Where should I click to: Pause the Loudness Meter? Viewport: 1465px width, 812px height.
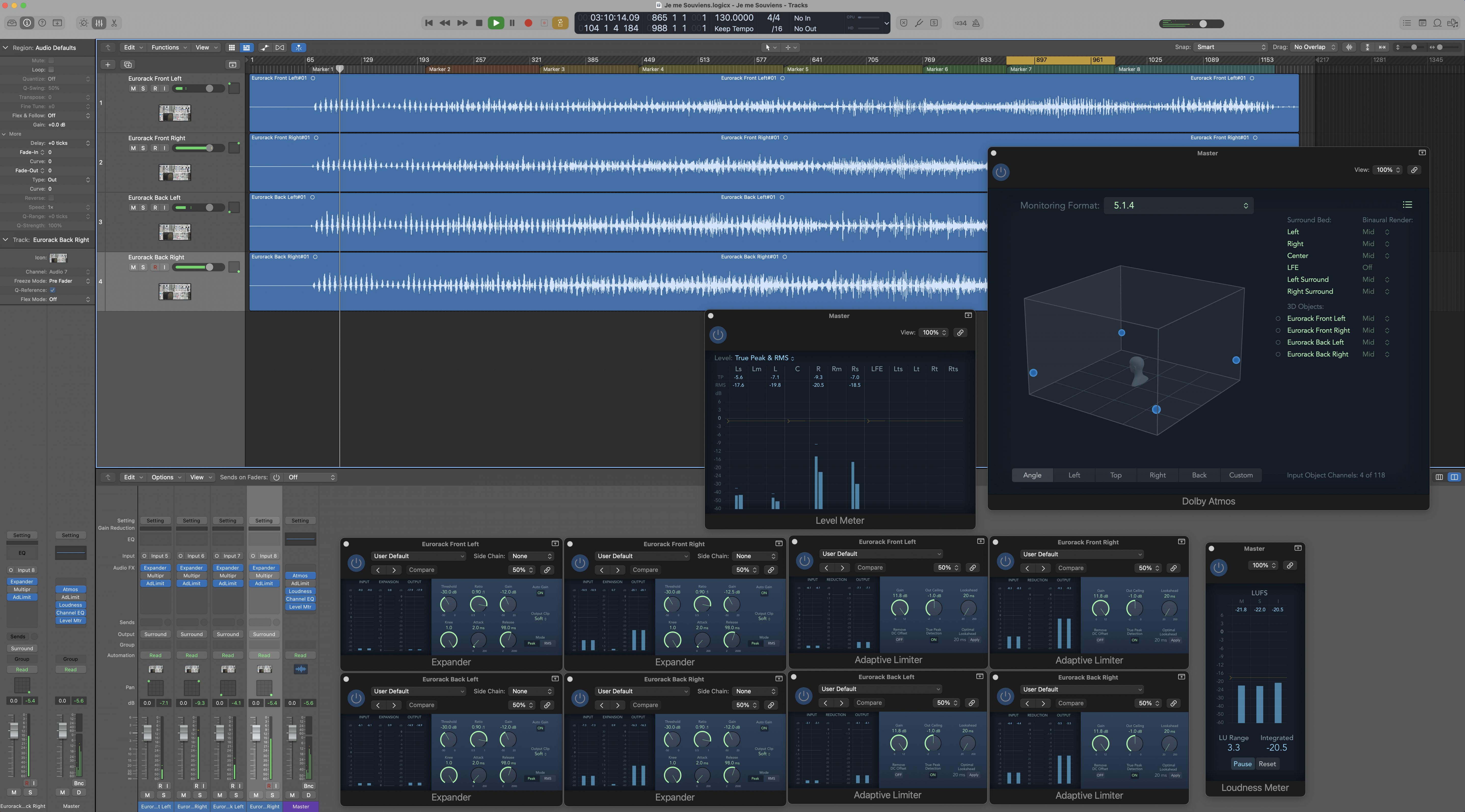coord(1243,764)
